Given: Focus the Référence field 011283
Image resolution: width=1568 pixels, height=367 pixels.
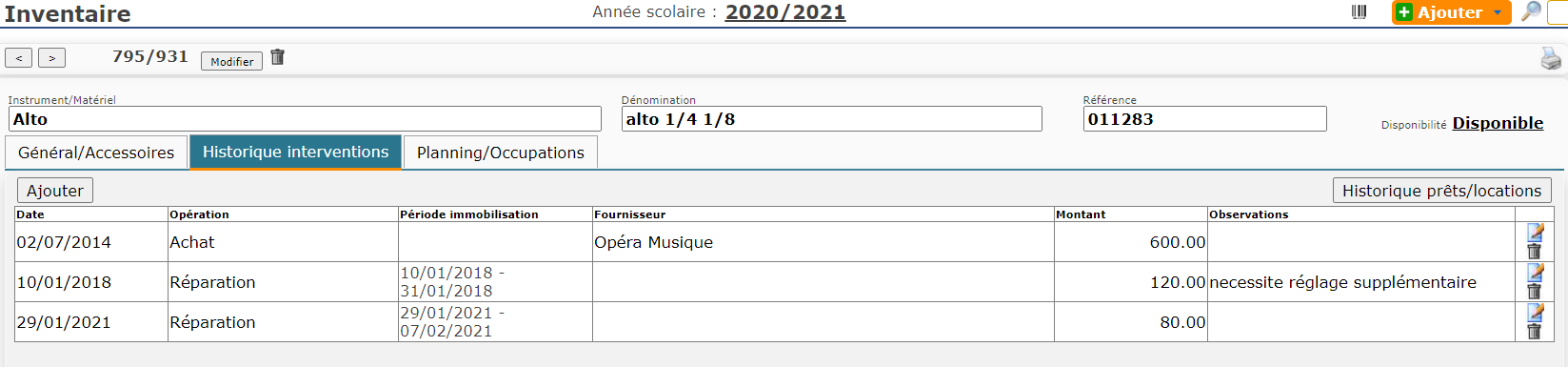Looking at the screenshot, I should [1204, 119].
